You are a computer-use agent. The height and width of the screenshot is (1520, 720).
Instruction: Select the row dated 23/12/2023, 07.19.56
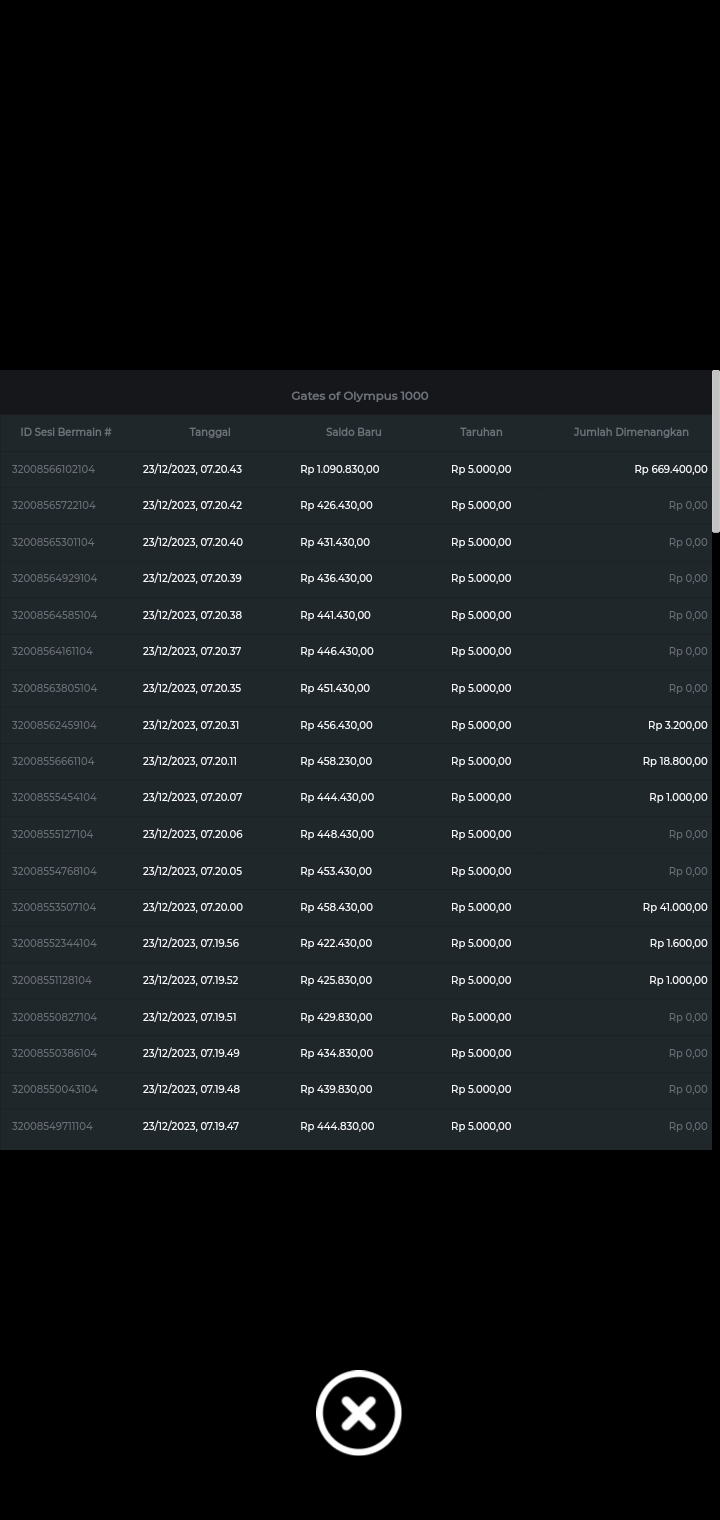(191, 943)
